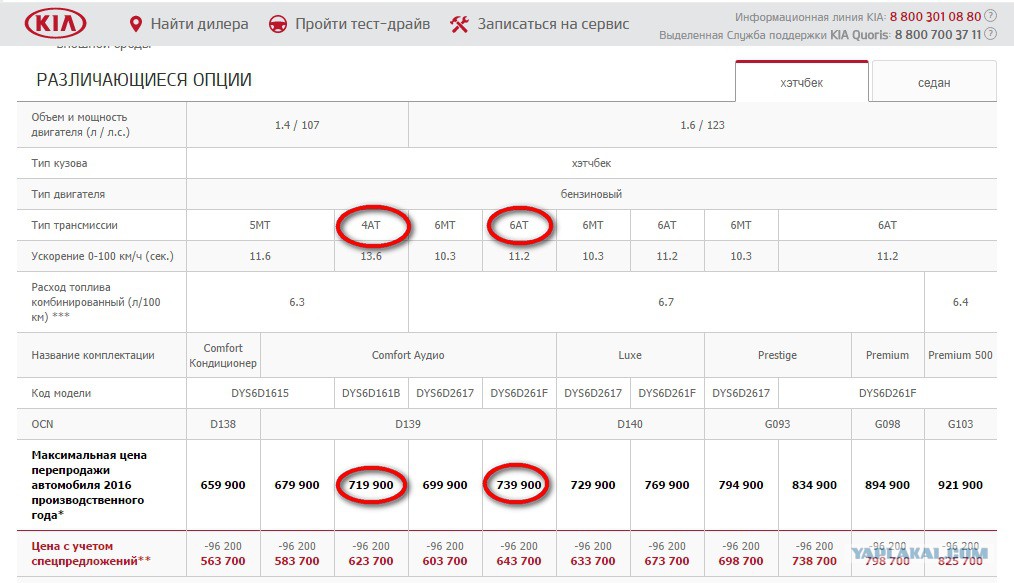This screenshot has height=583, width=1014.
Task: Click OCN code G093
Action: point(777,424)
